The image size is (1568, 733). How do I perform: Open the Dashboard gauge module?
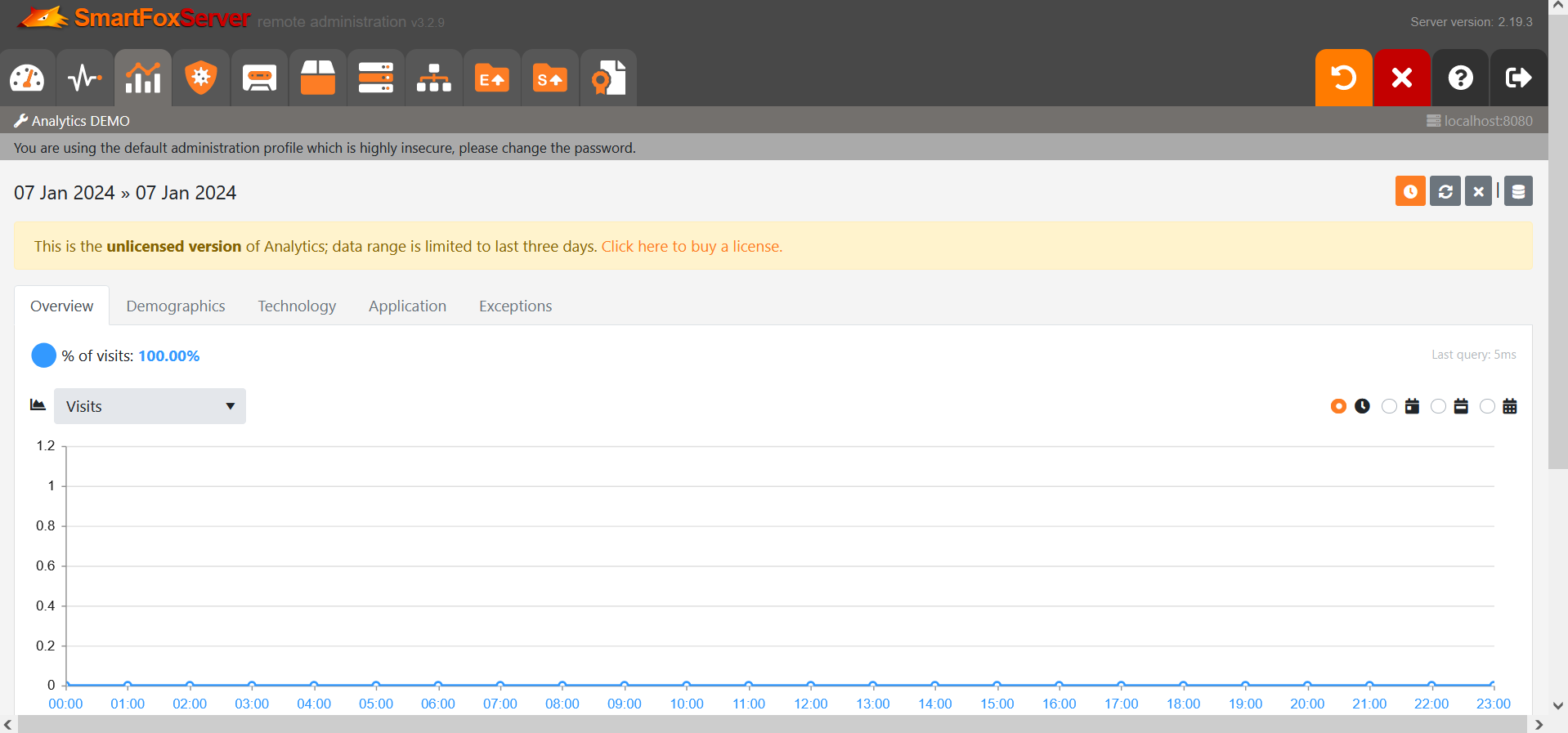[27, 78]
